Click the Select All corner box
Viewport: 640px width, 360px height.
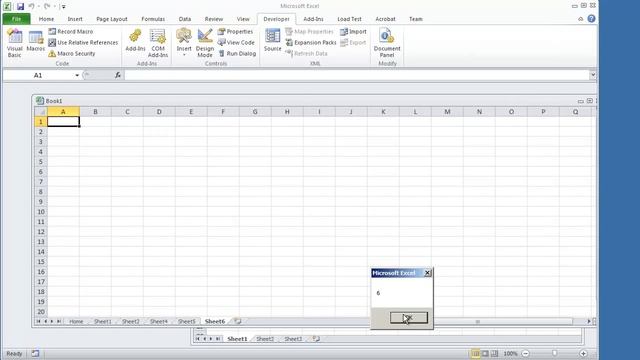tap(41, 112)
